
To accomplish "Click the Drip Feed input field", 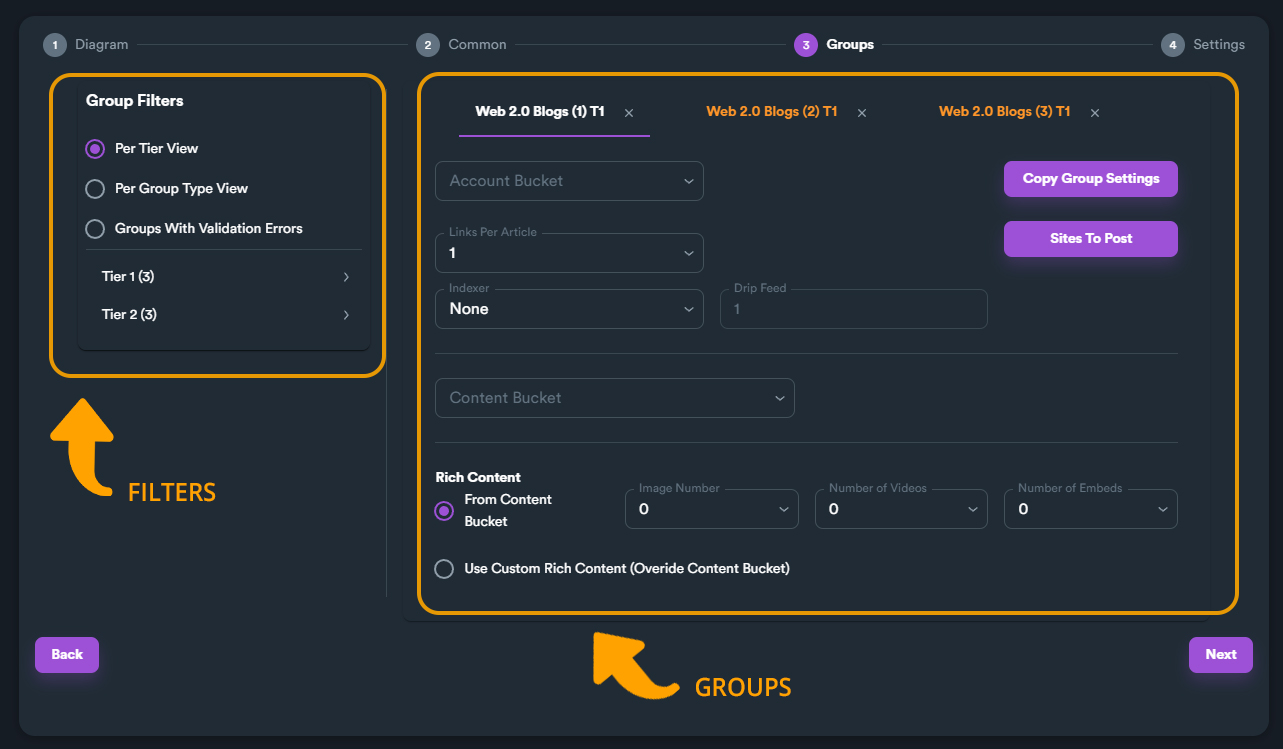I will click(854, 309).
